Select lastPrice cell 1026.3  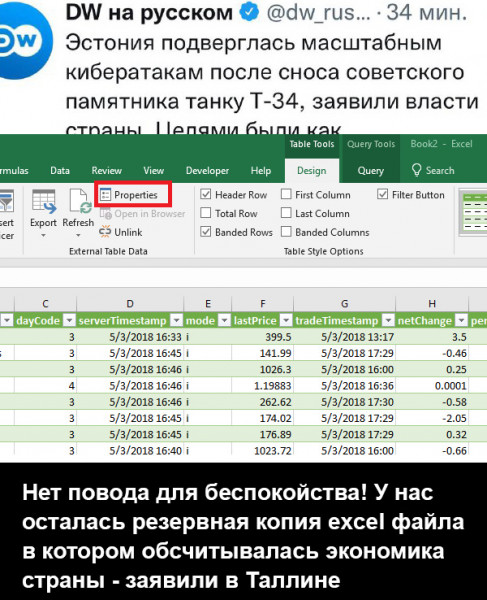pyautogui.click(x=262, y=370)
